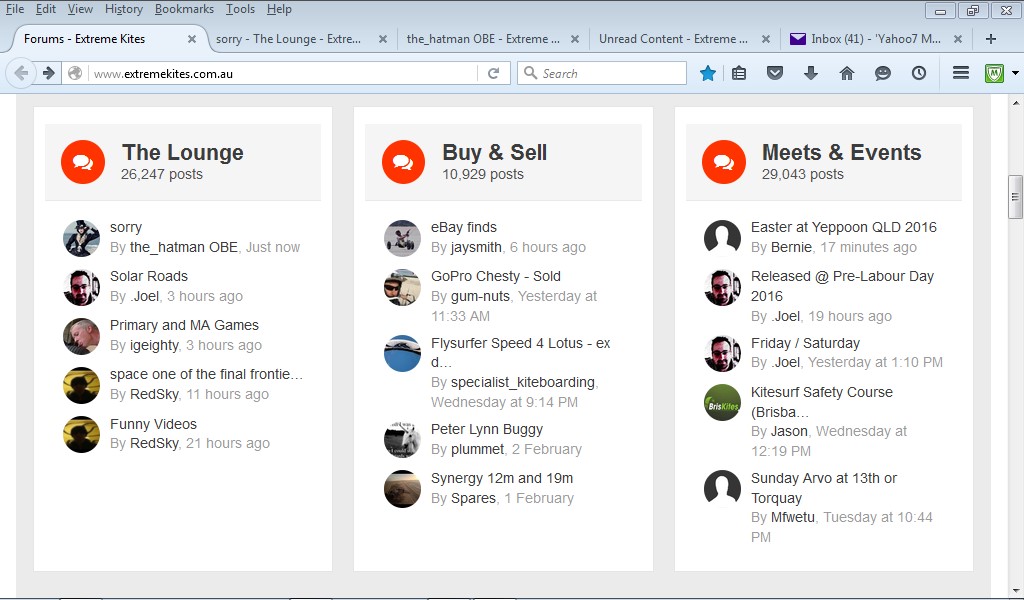Open the bookmarks list icon

click(x=739, y=73)
